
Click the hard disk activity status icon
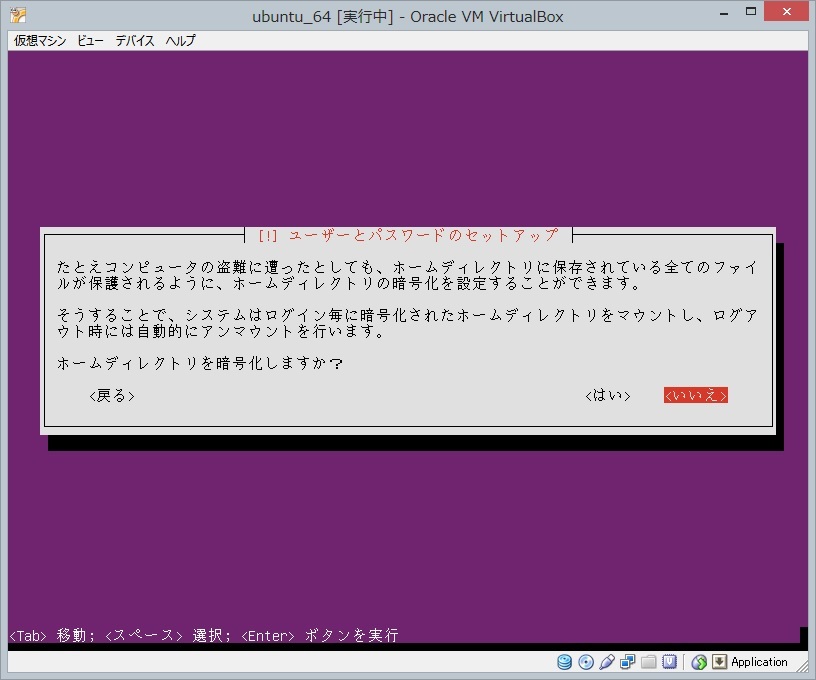coord(564,662)
